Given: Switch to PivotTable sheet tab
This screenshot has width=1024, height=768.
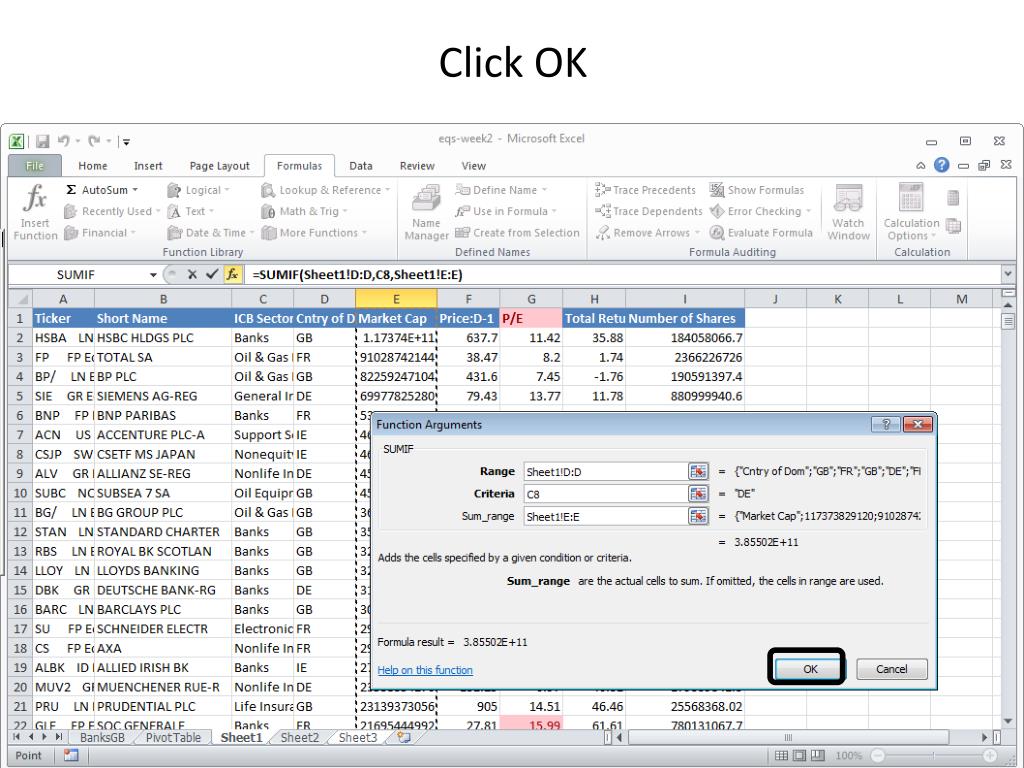Looking at the screenshot, I should click(x=173, y=737).
